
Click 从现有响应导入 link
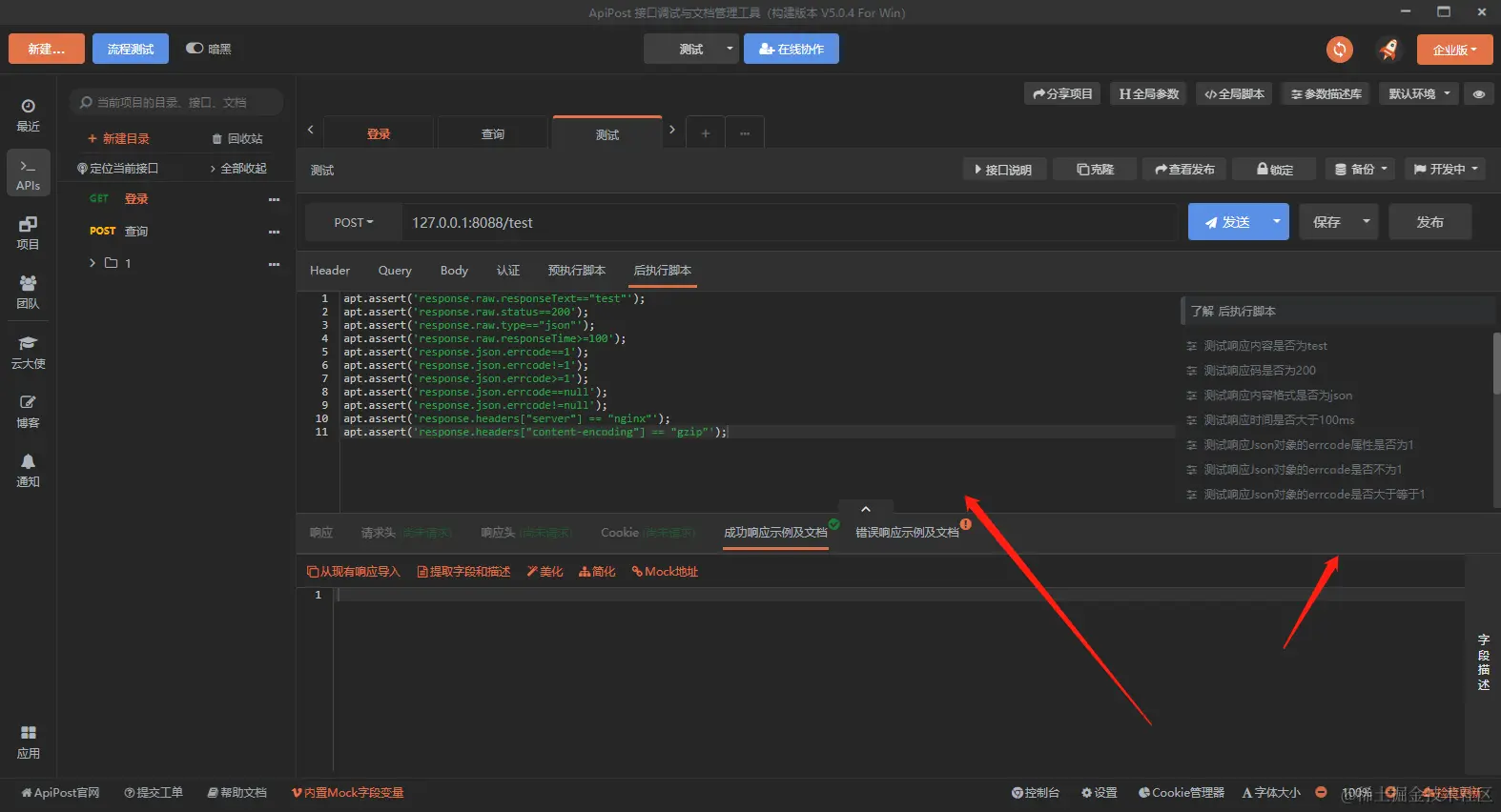click(x=354, y=572)
